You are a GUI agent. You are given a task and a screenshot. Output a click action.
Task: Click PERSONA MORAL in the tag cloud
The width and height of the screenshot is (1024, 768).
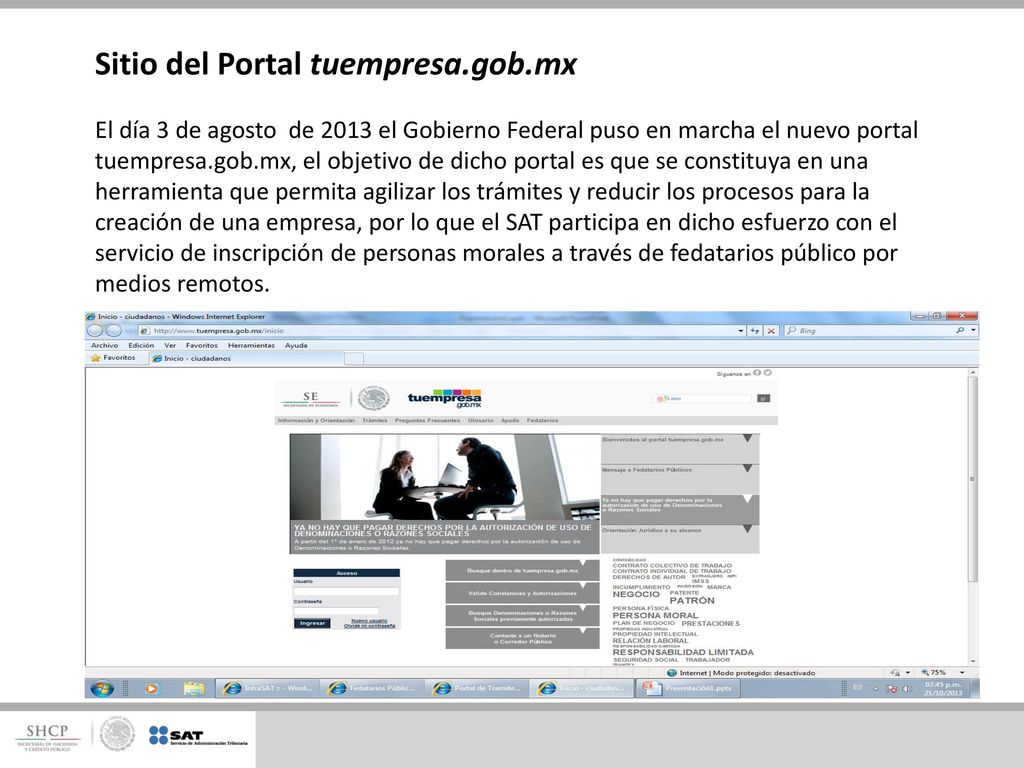[655, 615]
